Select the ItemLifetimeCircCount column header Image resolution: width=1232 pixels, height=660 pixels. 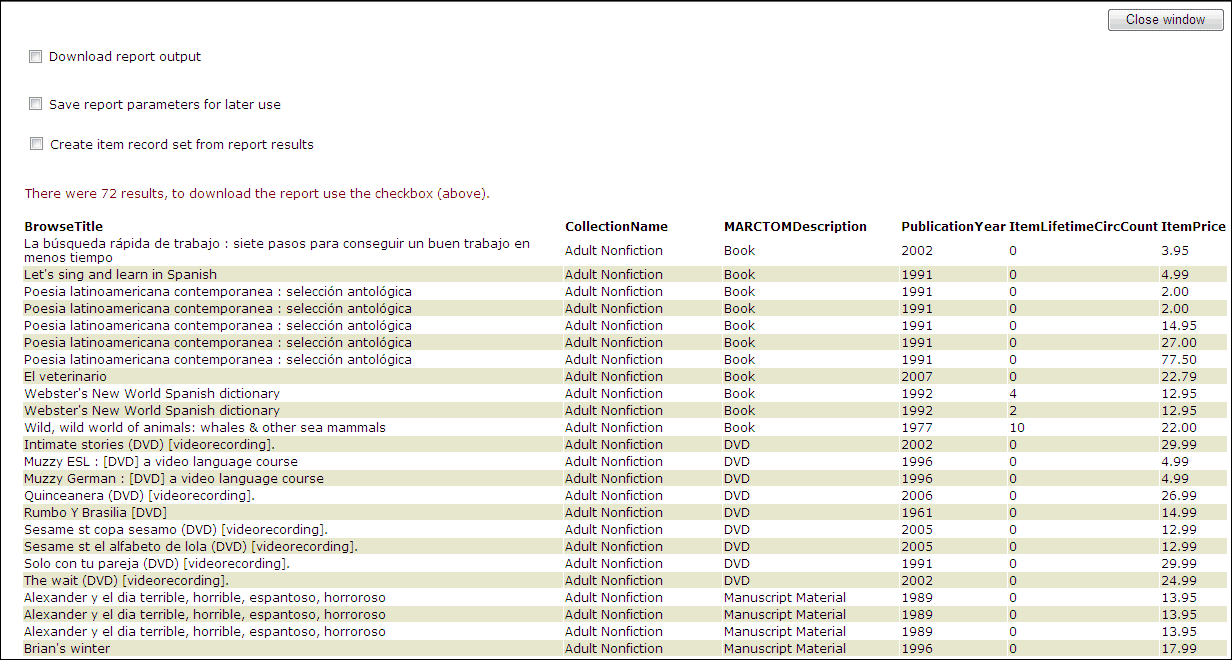point(1083,227)
